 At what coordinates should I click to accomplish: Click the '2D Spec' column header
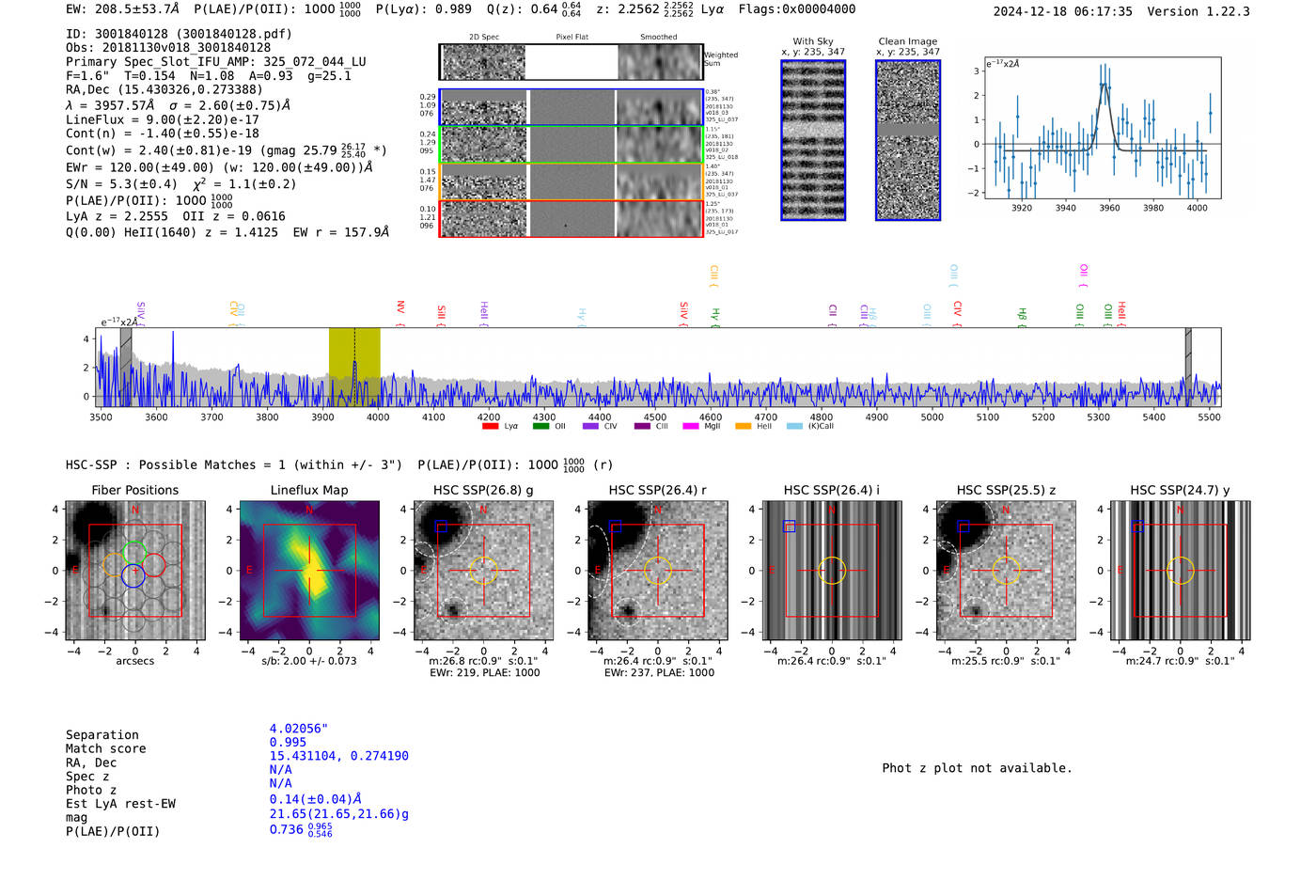click(x=484, y=38)
